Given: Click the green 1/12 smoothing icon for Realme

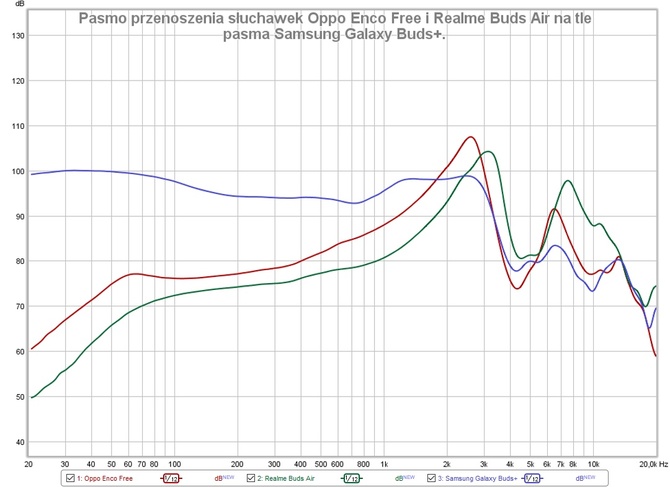Looking at the screenshot, I should (x=352, y=478).
